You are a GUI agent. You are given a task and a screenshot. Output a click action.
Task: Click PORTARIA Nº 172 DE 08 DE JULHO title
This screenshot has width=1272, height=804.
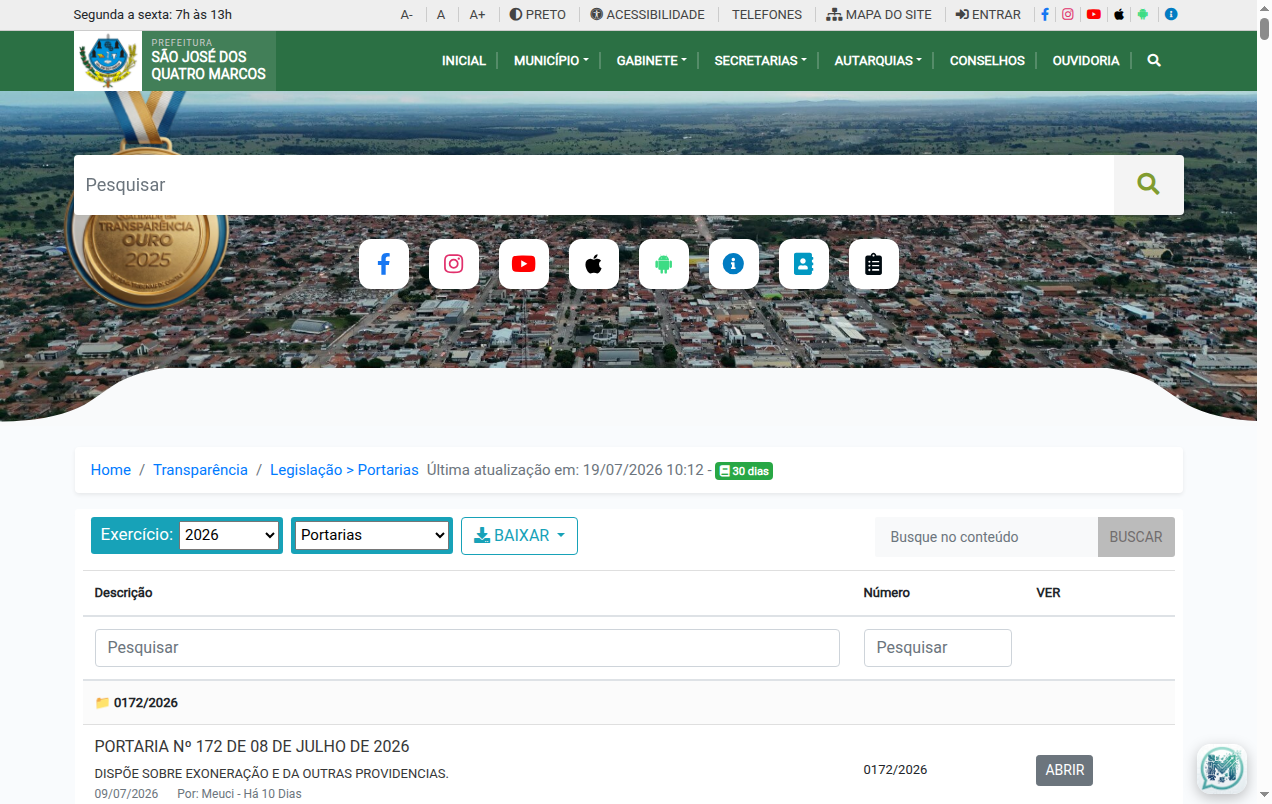[252, 747]
